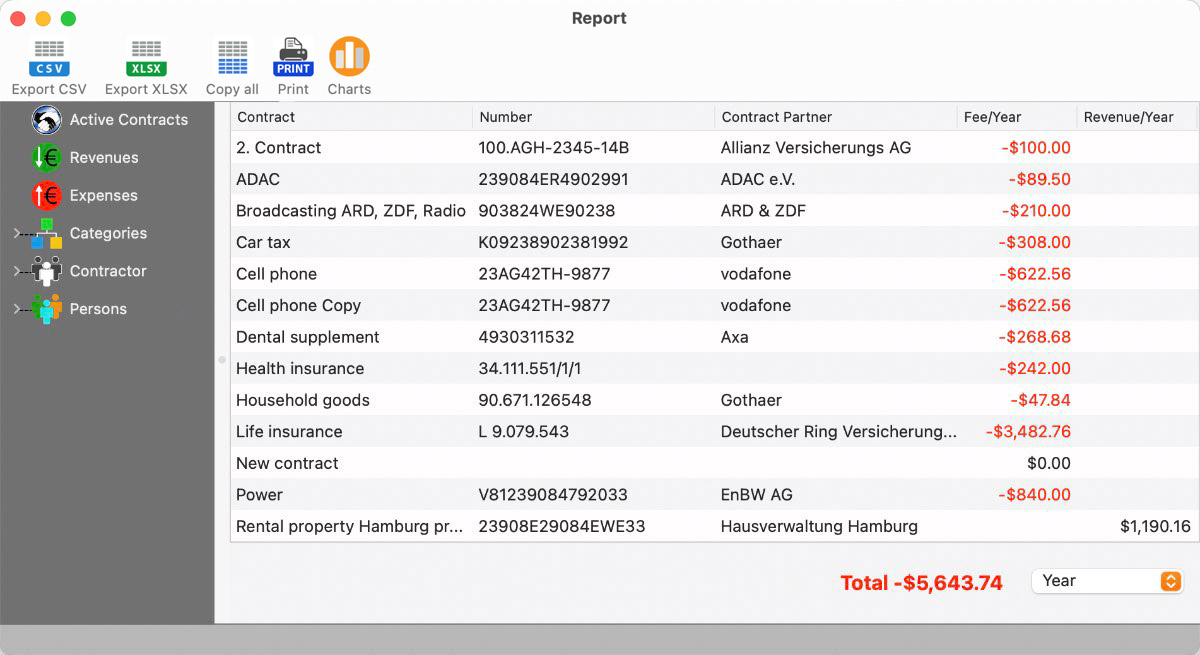Click the Export CSV toolbar icon

click(x=49, y=58)
